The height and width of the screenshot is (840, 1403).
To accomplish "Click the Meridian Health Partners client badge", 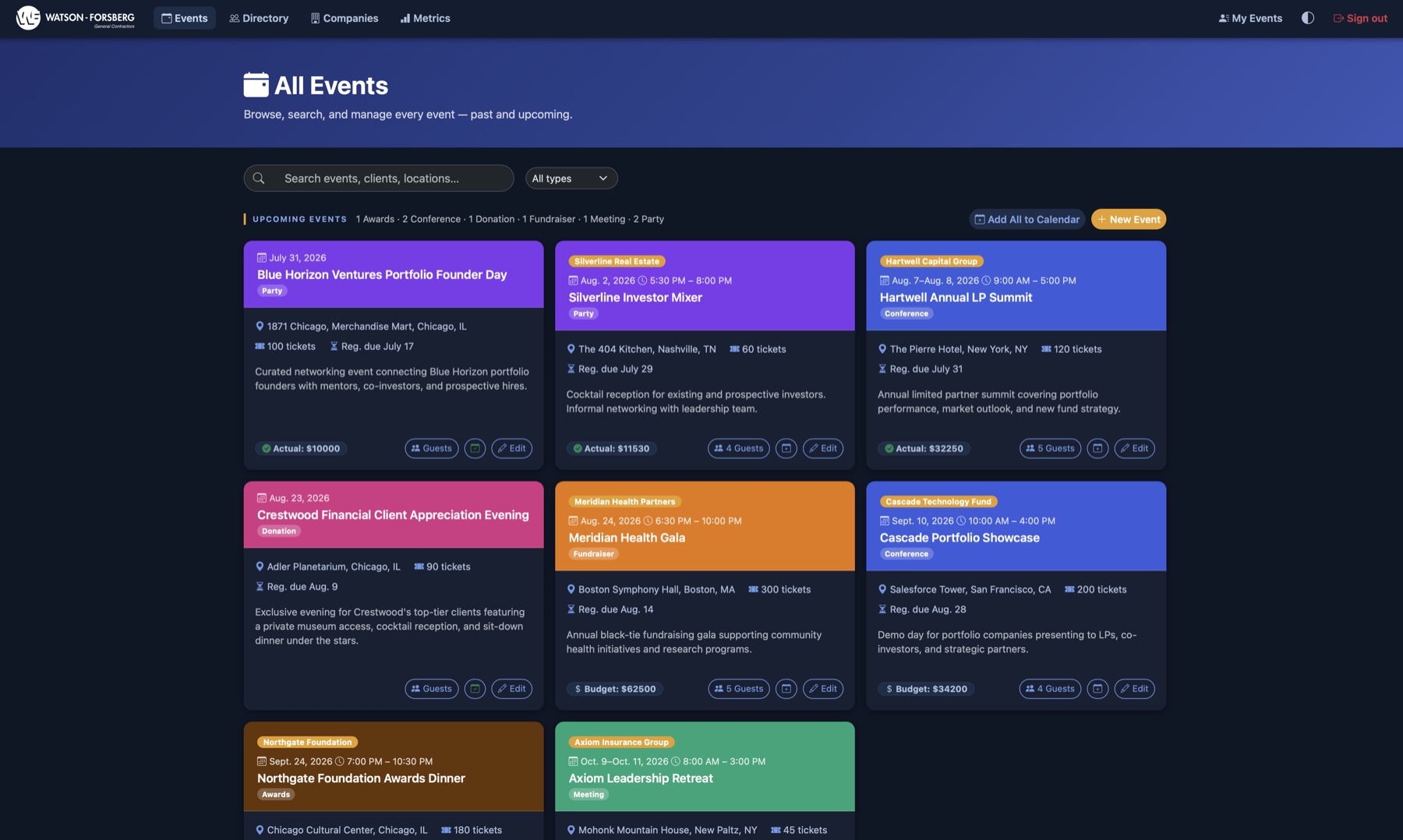I will pyautogui.click(x=624, y=502).
